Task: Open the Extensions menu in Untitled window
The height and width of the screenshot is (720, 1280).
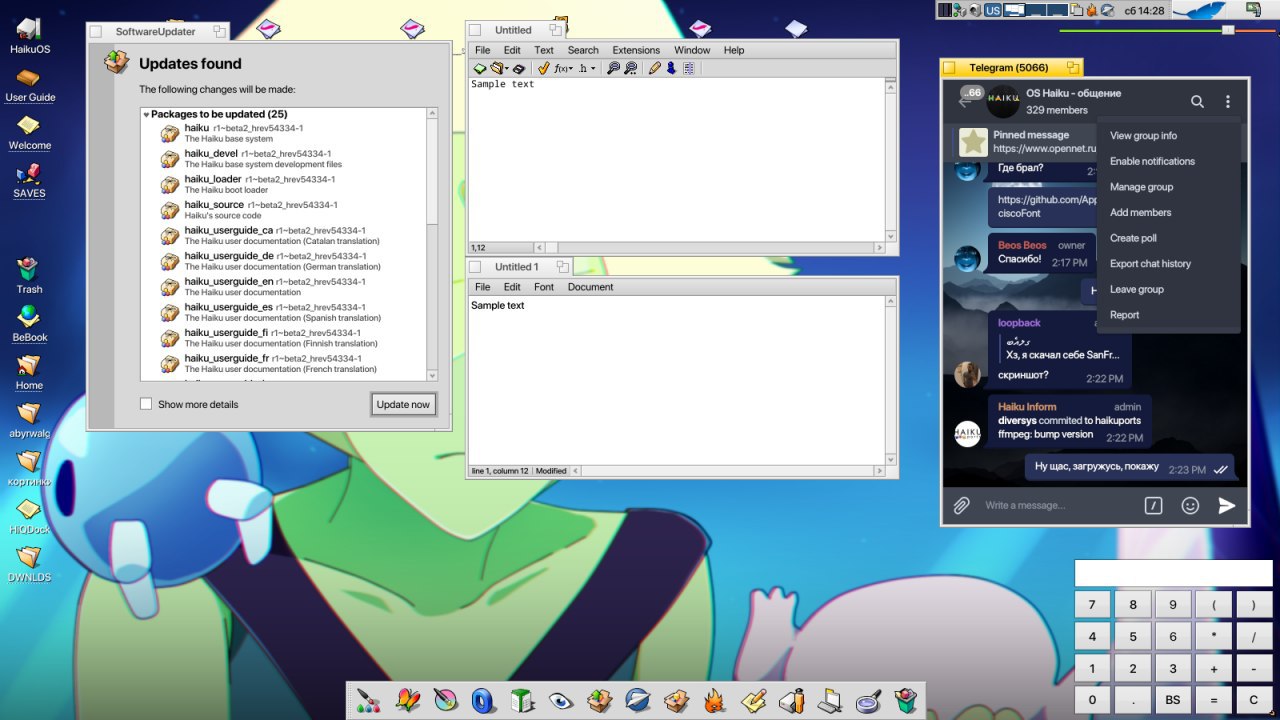Action: coord(636,50)
